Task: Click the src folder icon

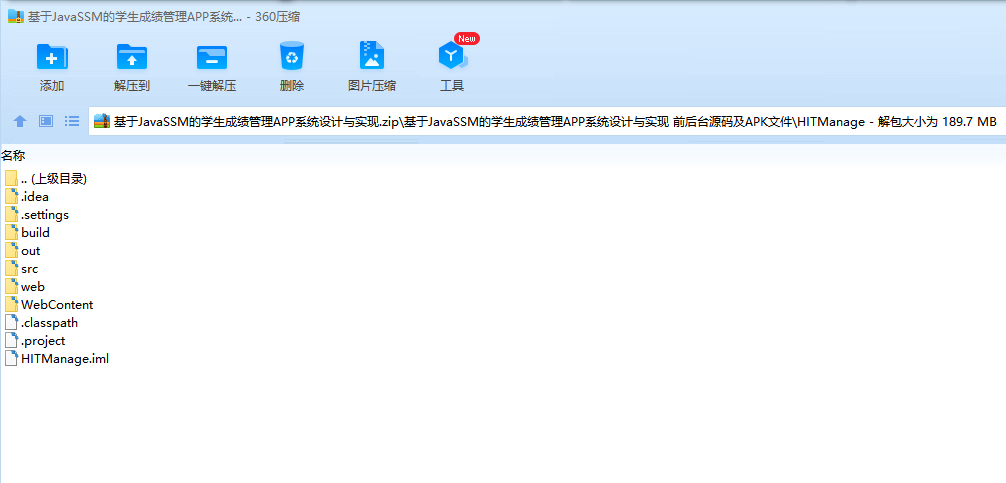Action: click(12, 268)
